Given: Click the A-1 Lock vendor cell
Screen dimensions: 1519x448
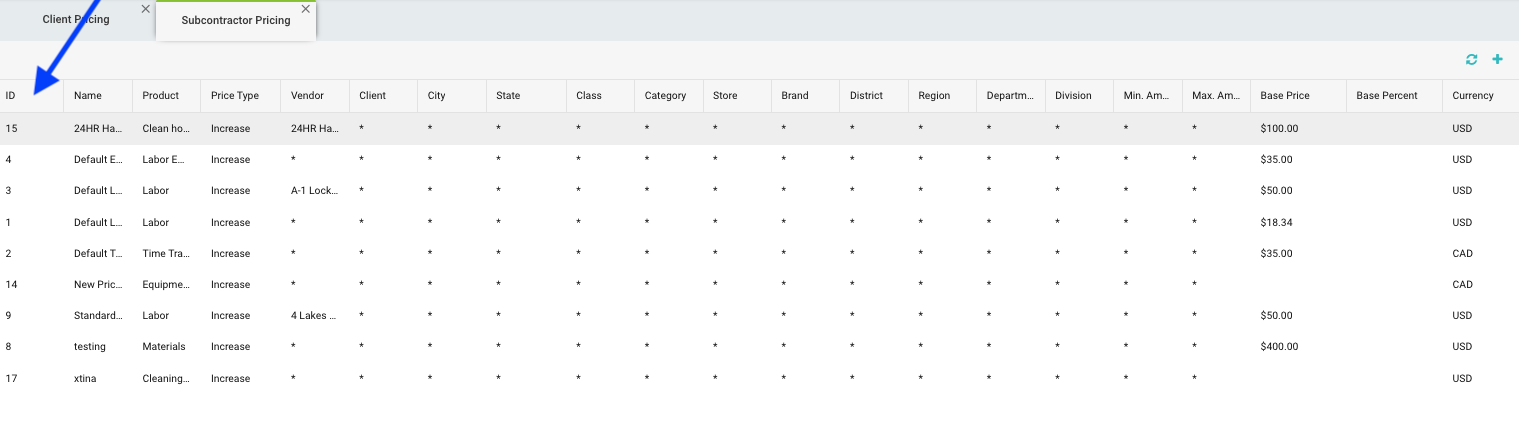Looking at the screenshot, I should [x=314, y=191].
